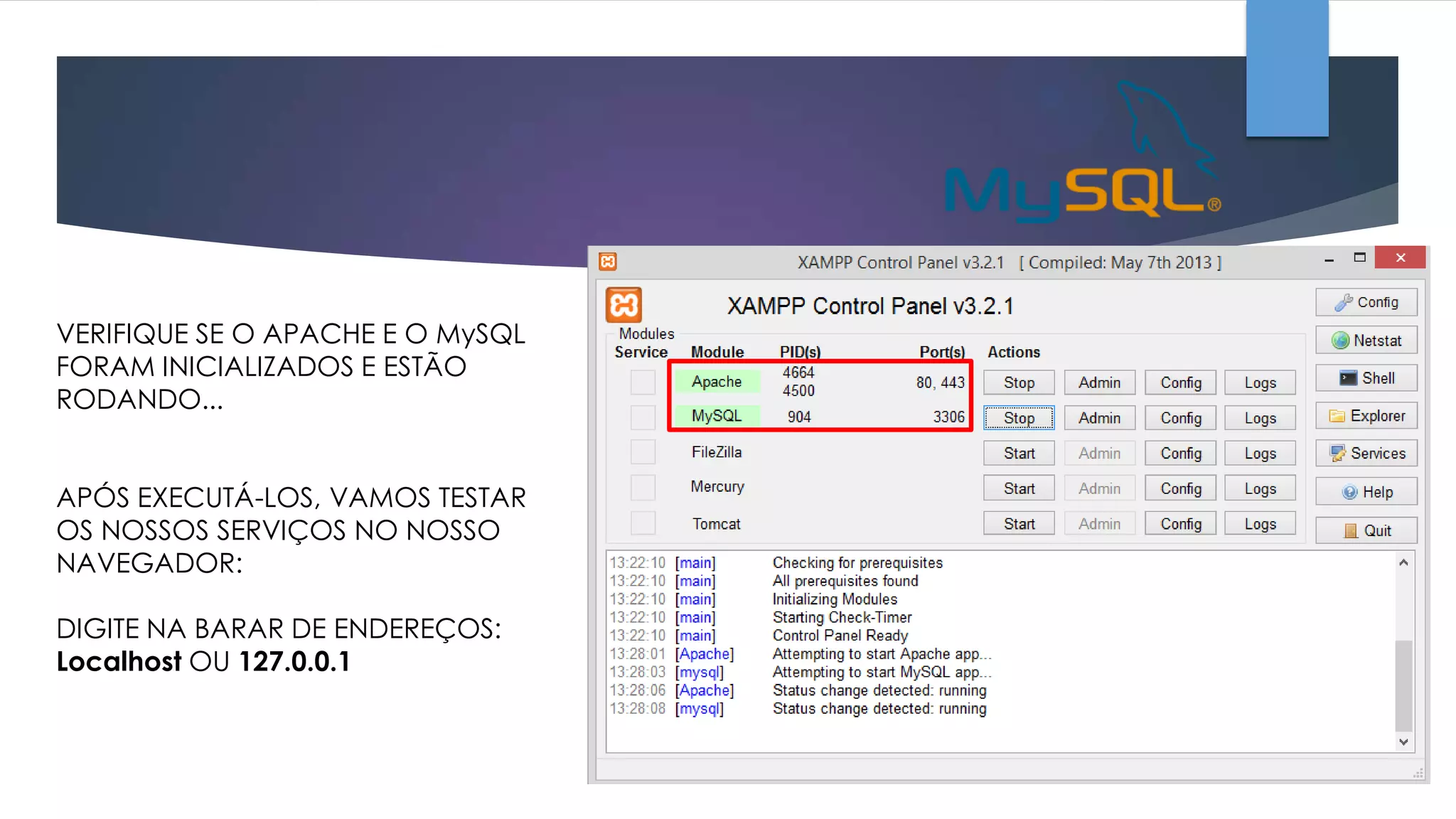Viewport: 1456px width, 819px height.
Task: Toggle Mercury service checkbox
Action: (643, 488)
